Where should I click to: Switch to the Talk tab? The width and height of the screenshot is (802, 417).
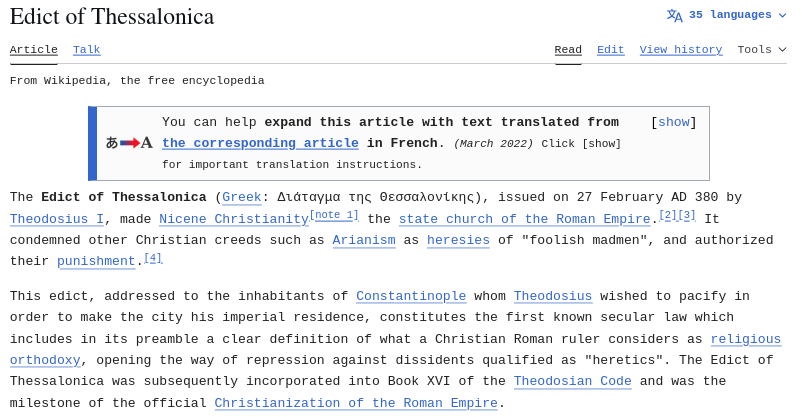tap(86, 50)
